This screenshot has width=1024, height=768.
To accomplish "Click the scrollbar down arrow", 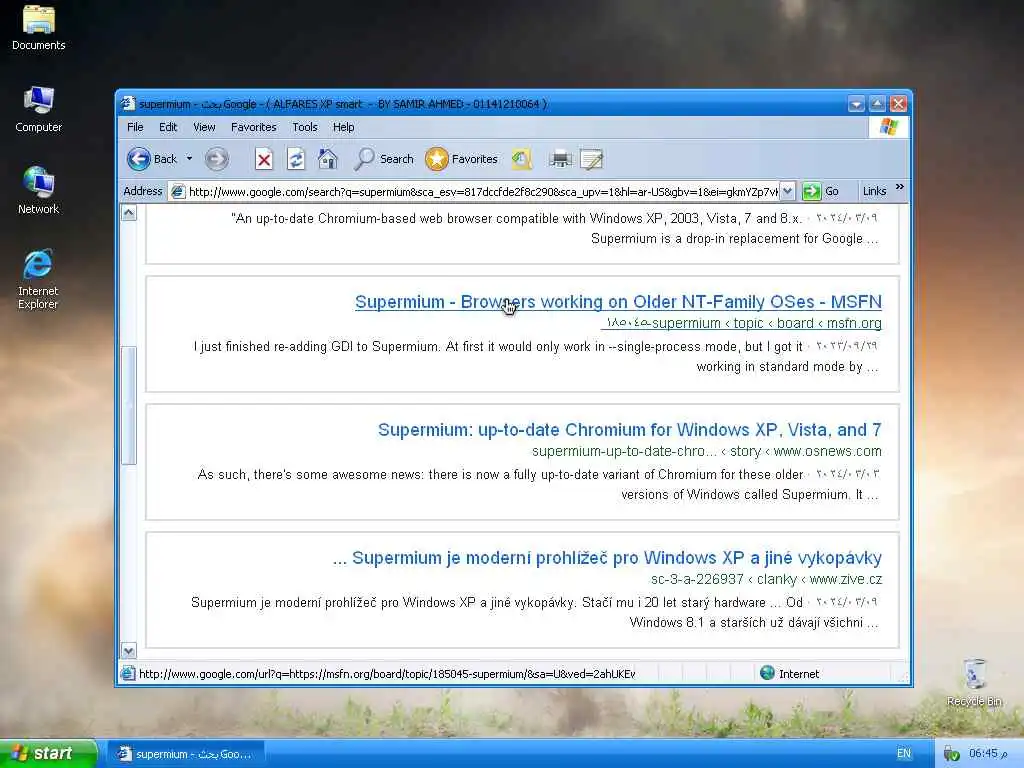I will [129, 650].
